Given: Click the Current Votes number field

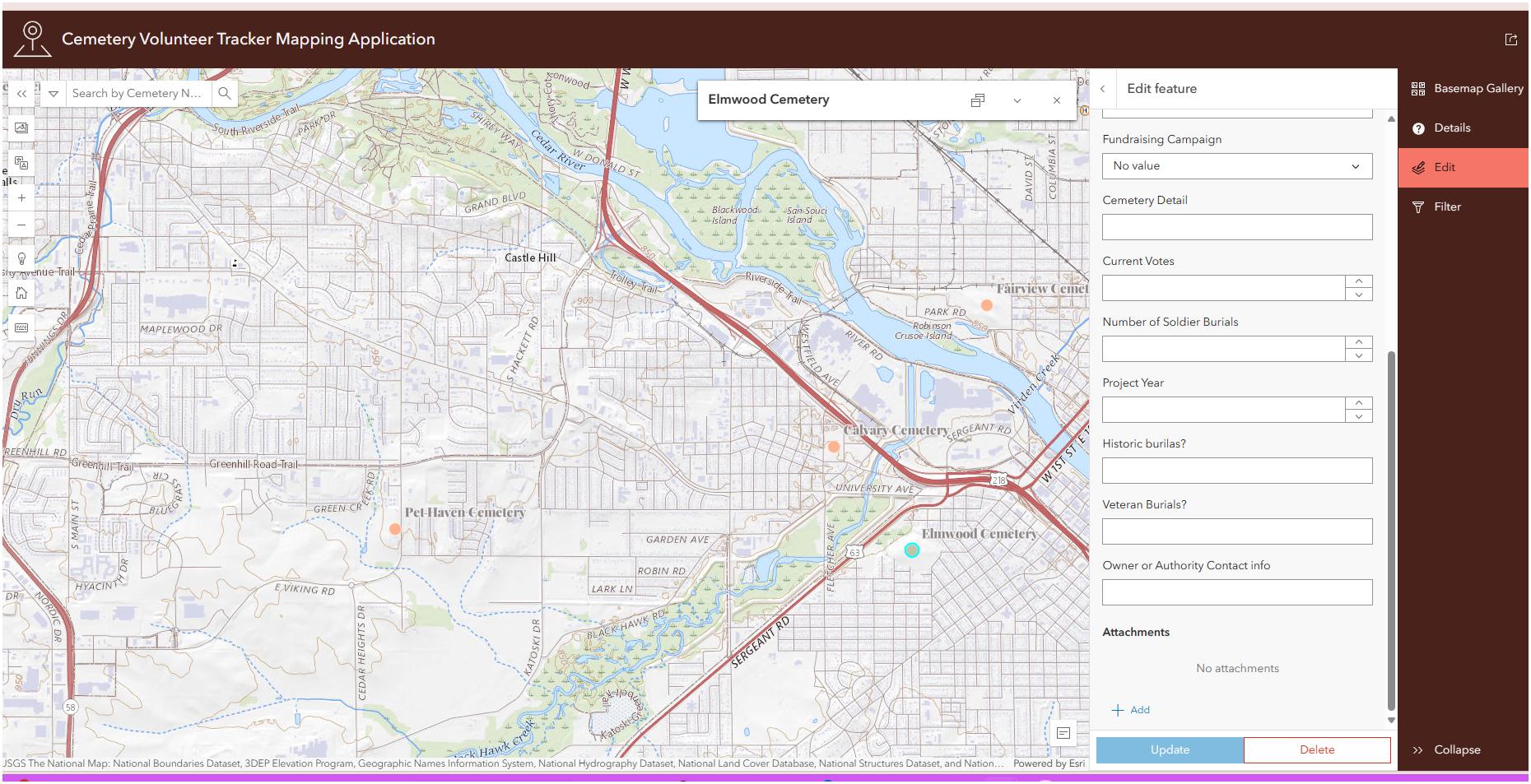Looking at the screenshot, I should tap(1223, 288).
